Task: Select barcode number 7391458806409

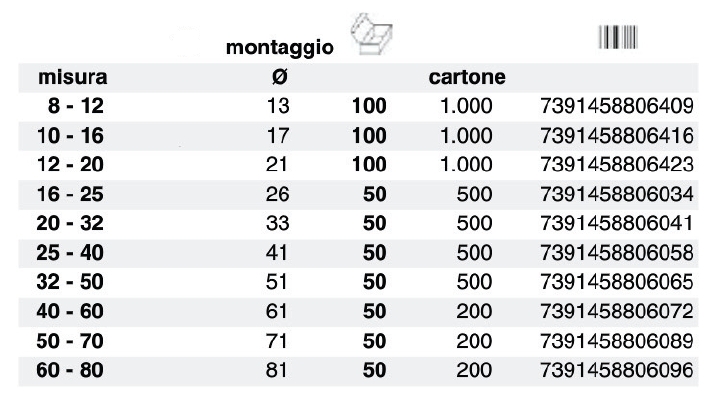Action: pyautogui.click(x=616, y=106)
